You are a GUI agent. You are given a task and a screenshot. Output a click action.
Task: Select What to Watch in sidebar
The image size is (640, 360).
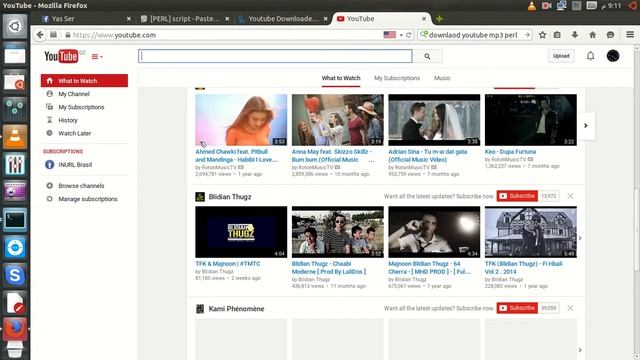[x=84, y=81]
